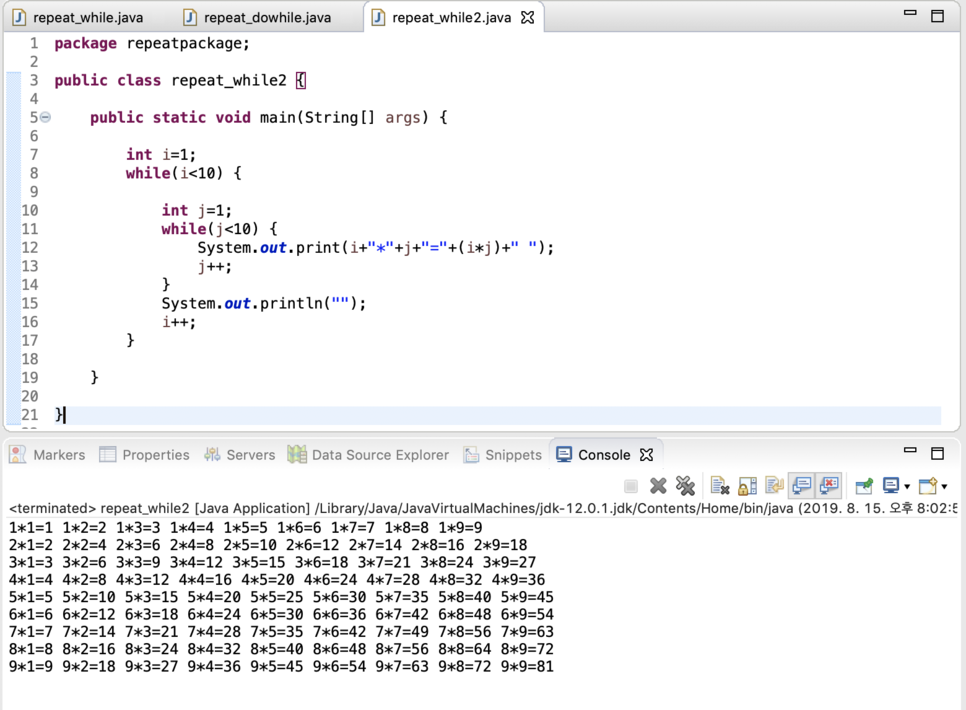The height and width of the screenshot is (710, 966).
Task: Click the Open Console icon
Action: tap(928, 486)
